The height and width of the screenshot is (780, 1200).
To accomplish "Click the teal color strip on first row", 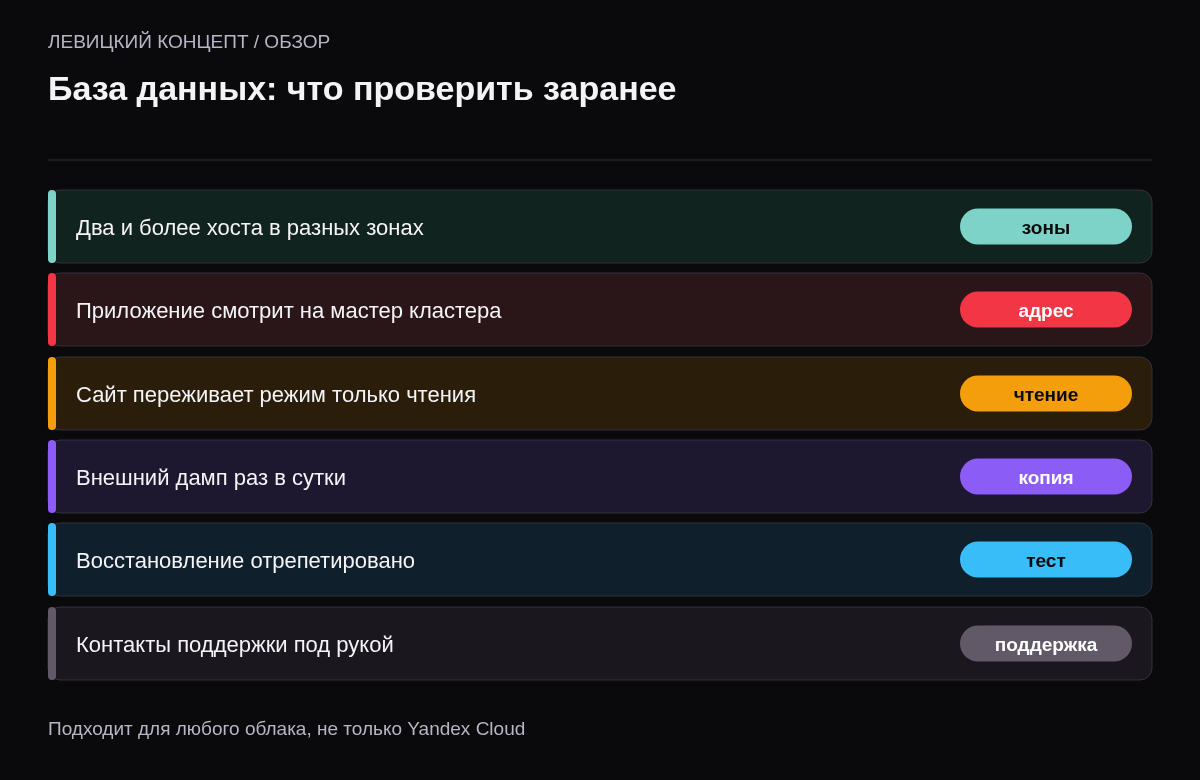I will coord(52,227).
